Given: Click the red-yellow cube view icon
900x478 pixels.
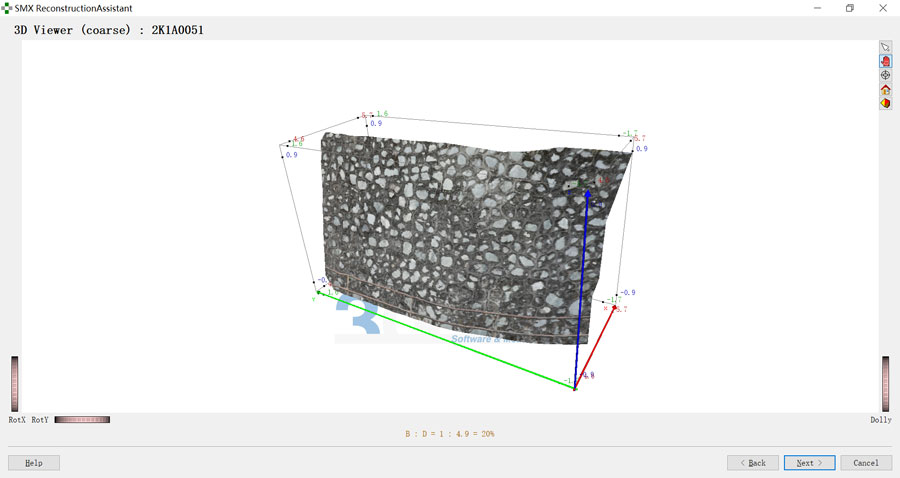Looking at the screenshot, I should 885,103.
